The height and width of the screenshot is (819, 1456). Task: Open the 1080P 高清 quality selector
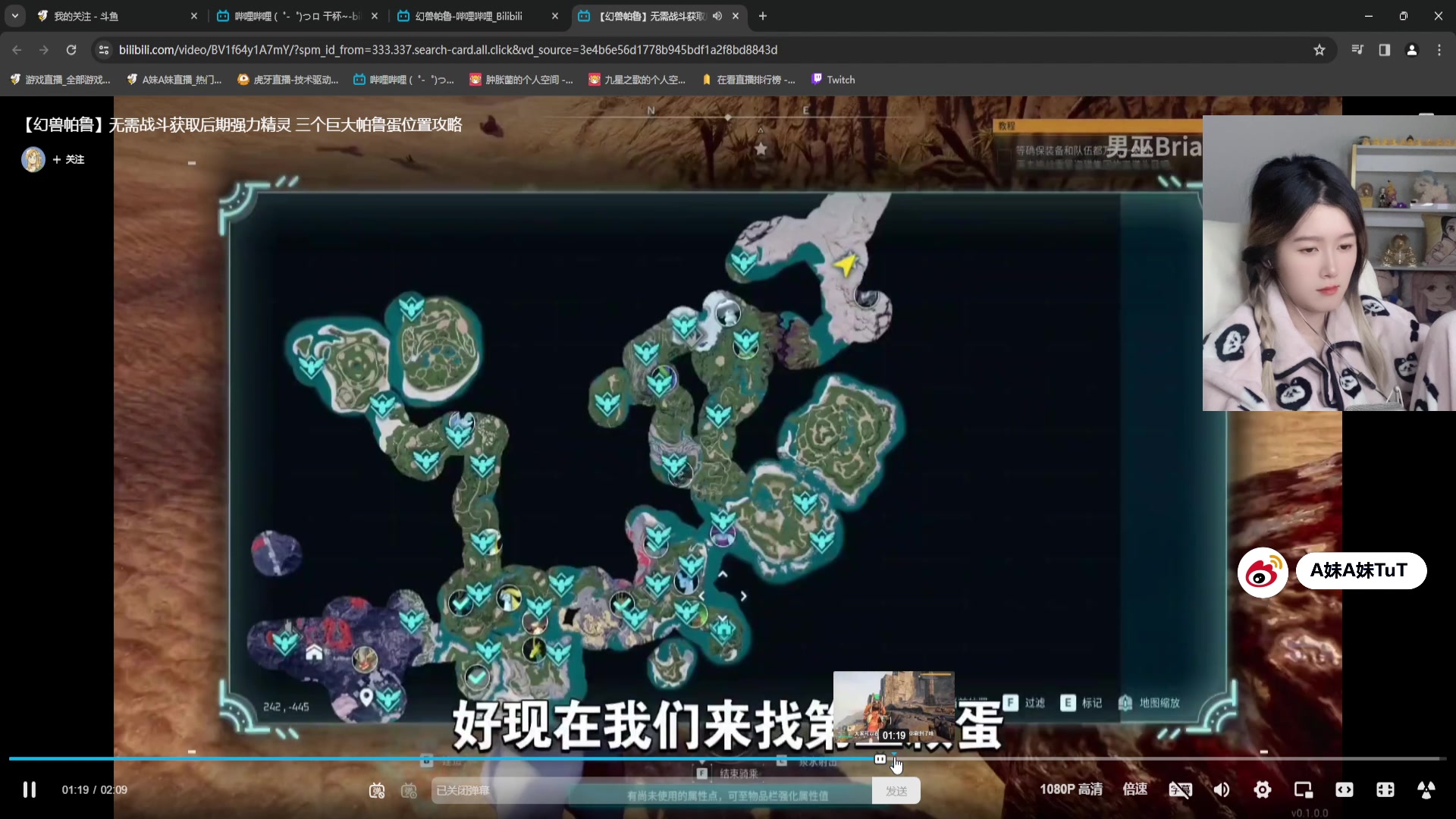point(1071,789)
